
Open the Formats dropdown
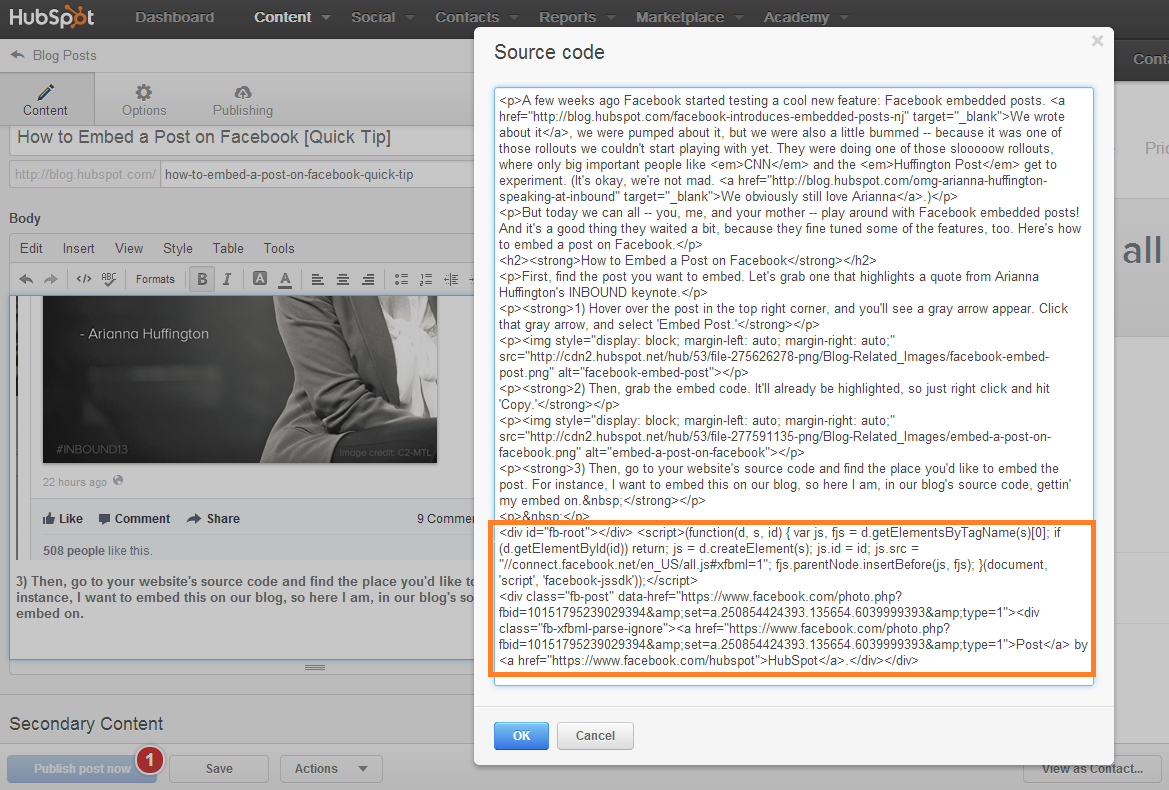156,279
